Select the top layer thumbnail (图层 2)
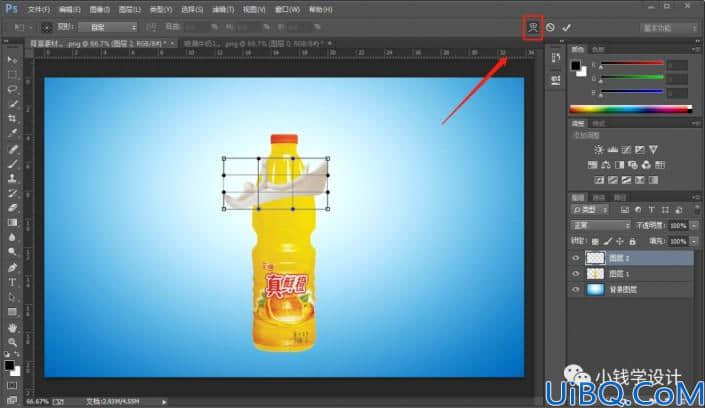This screenshot has height=408, width=705. pyautogui.click(x=595, y=258)
